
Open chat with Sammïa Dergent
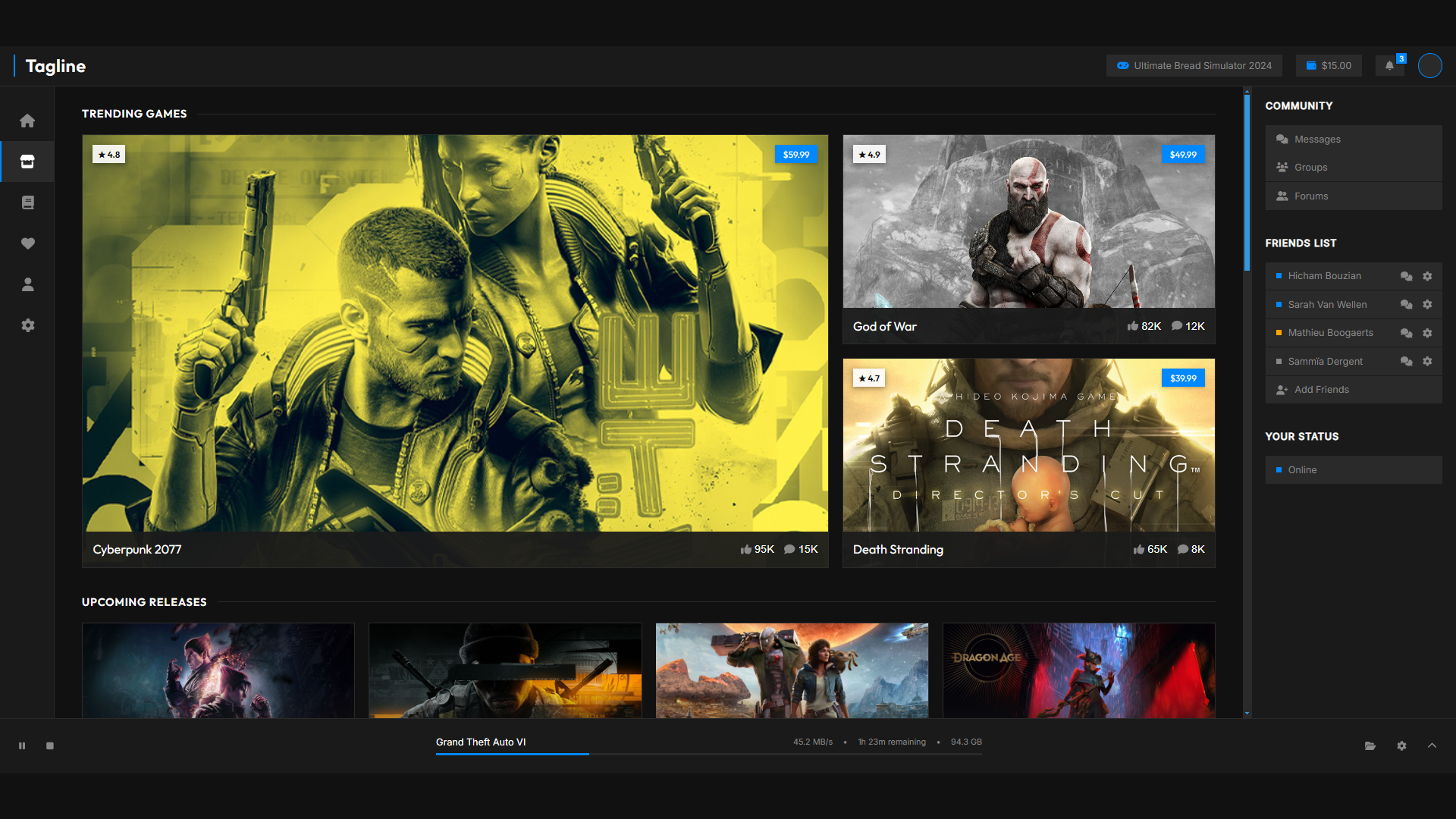click(1406, 361)
